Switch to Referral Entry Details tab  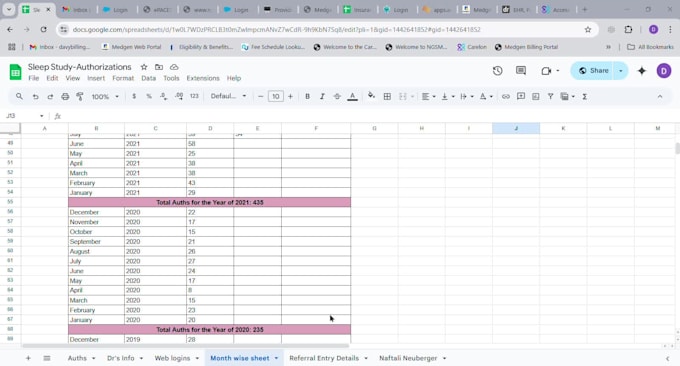[x=324, y=358]
